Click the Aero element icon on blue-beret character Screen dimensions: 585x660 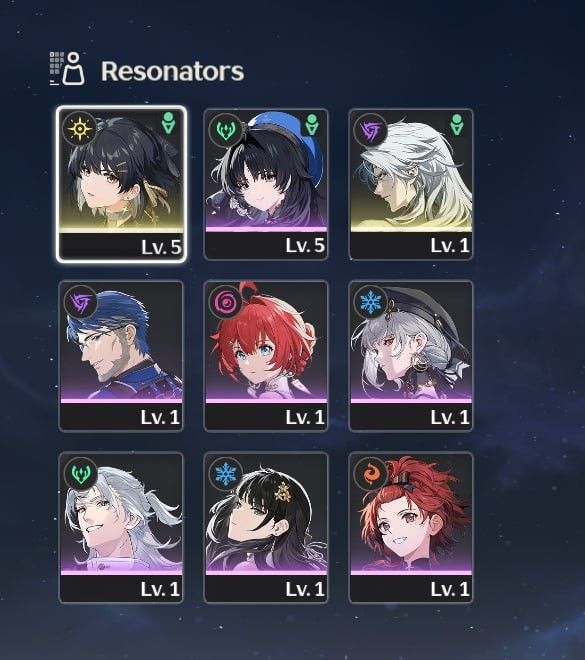[x=226, y=130]
